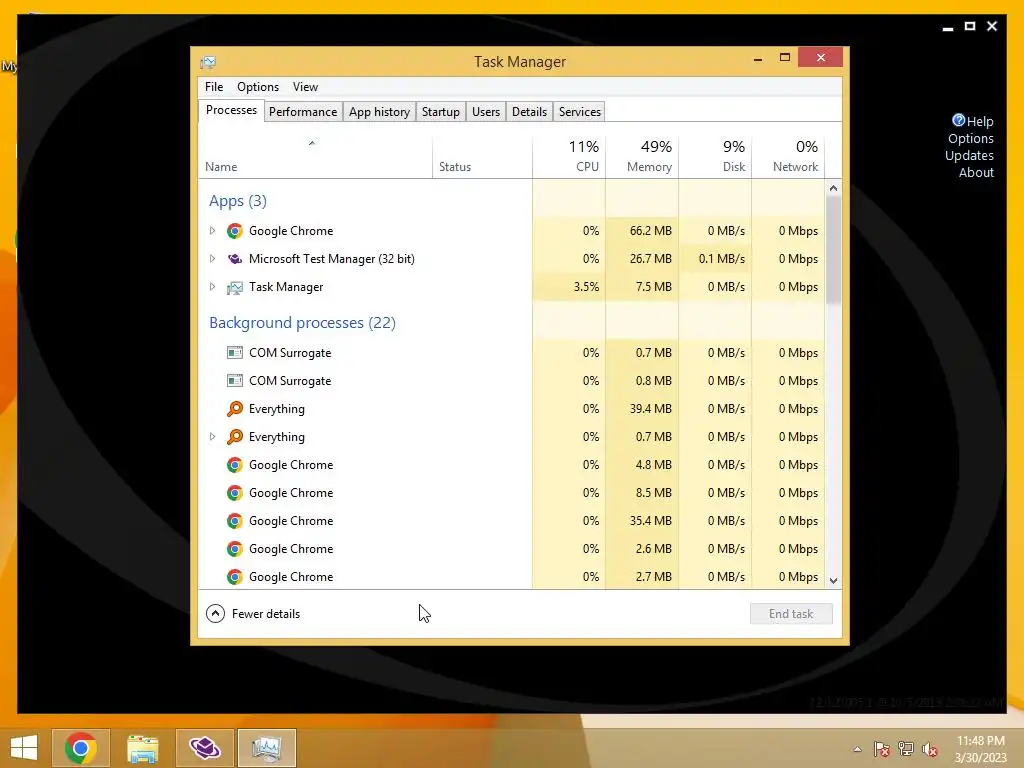Switch to the Startup tab

(x=441, y=112)
